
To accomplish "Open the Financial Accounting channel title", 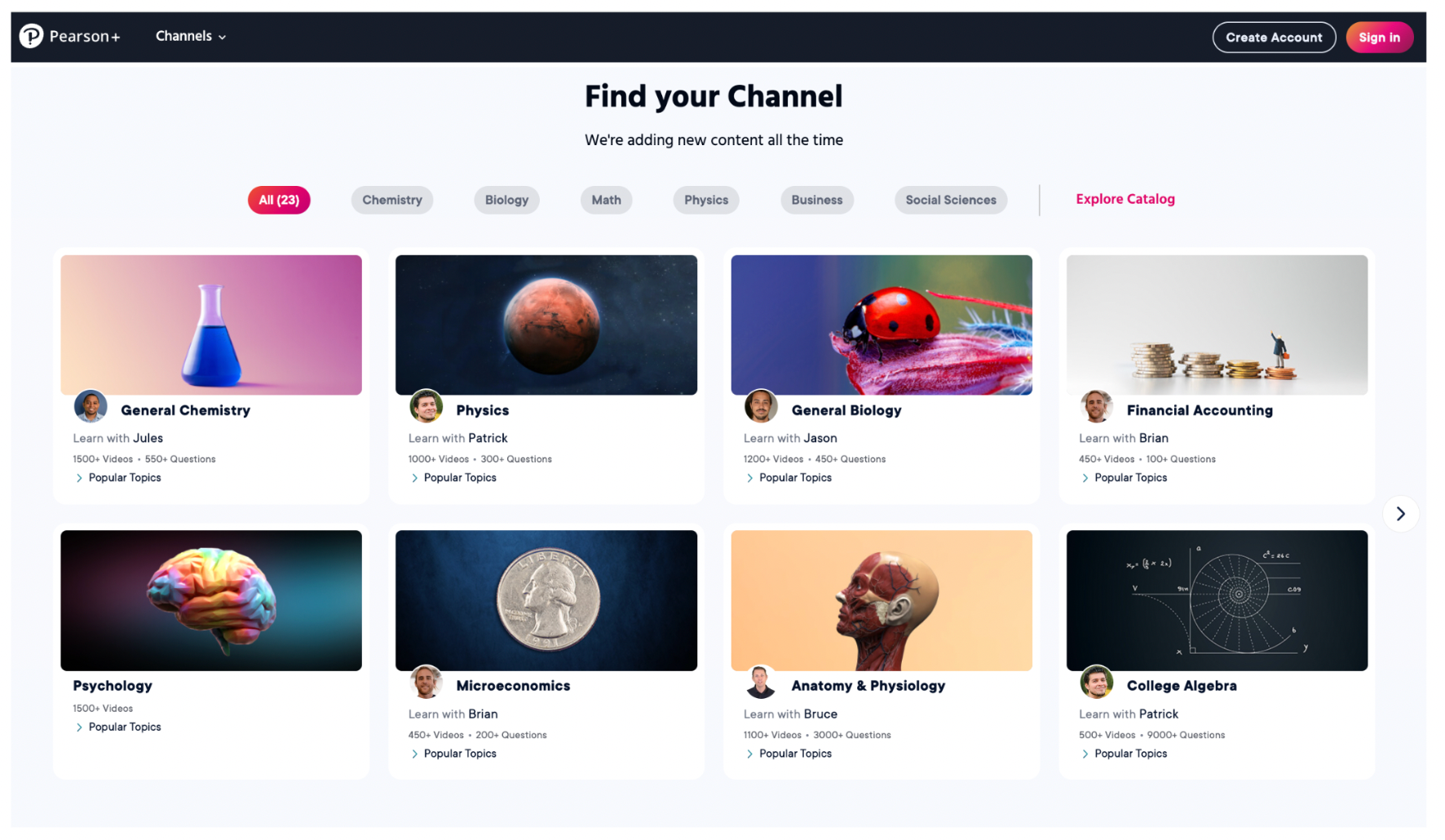I will point(1200,410).
